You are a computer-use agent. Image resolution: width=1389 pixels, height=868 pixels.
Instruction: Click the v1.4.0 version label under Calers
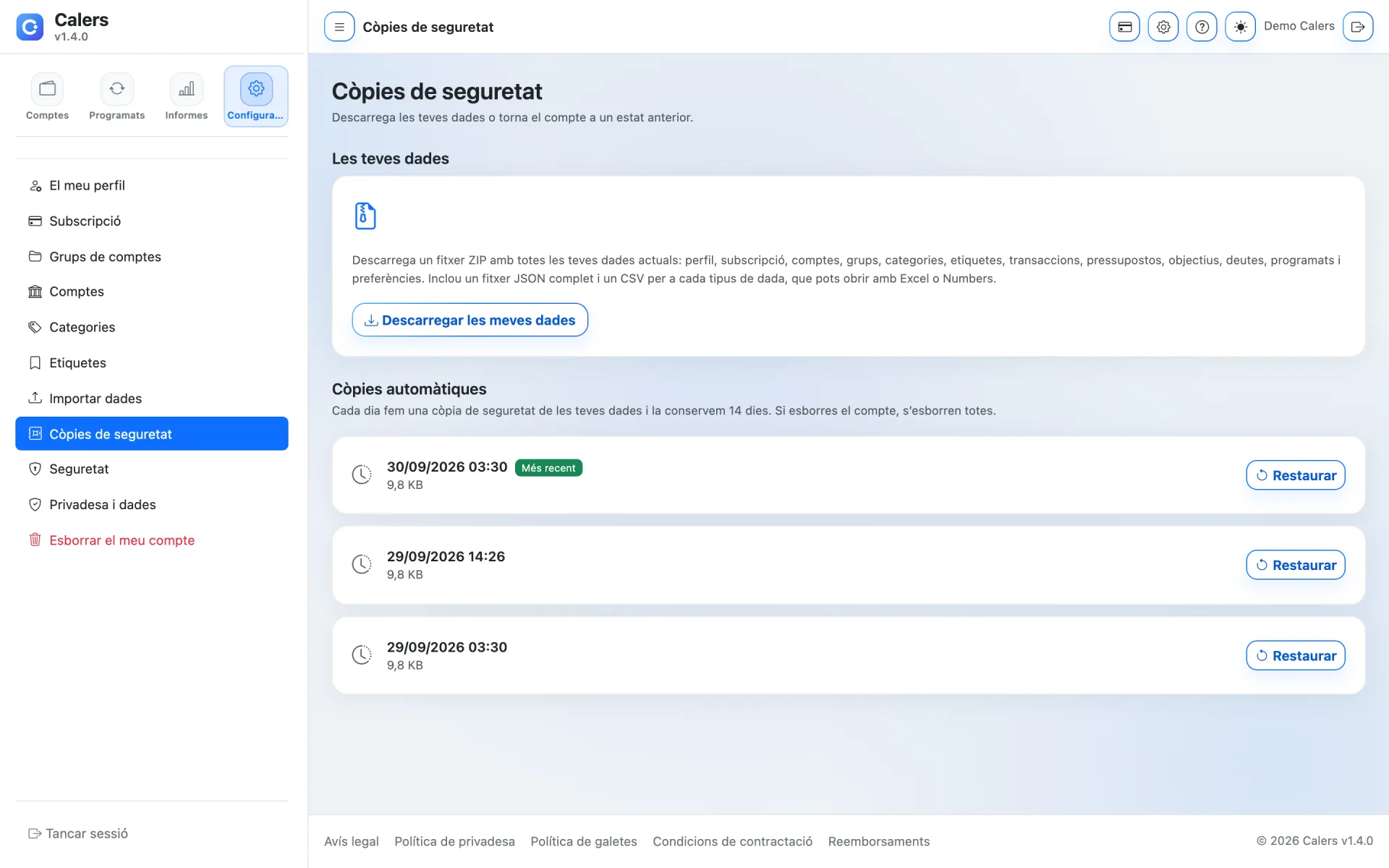pos(71,37)
